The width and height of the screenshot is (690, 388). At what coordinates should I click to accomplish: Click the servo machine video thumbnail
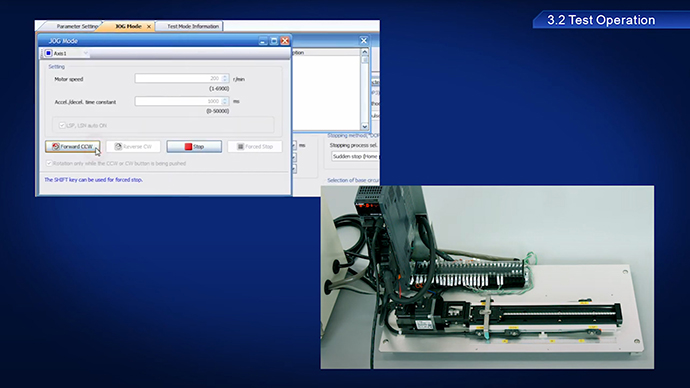[487, 277]
